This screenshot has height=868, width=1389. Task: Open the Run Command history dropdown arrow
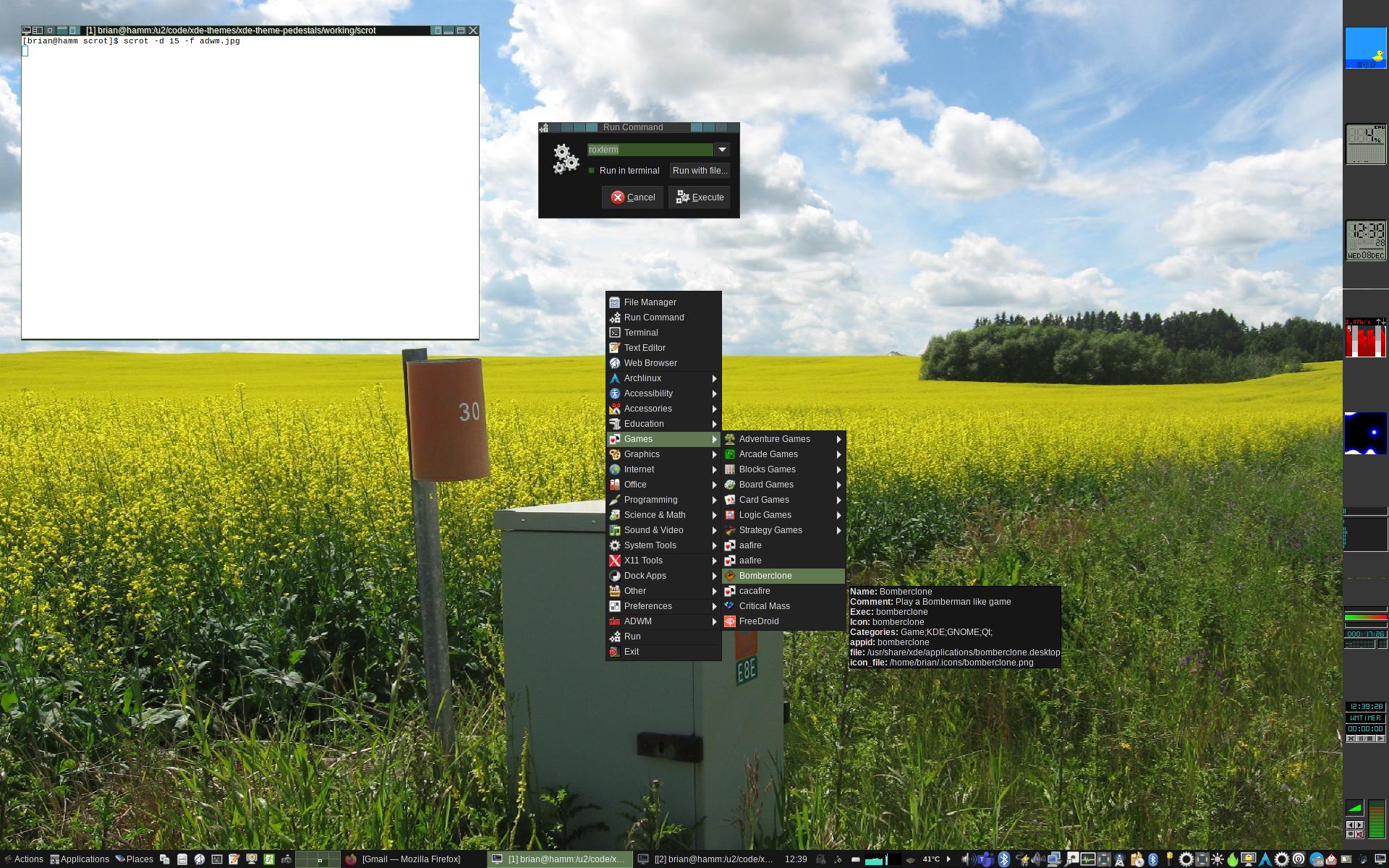721,150
